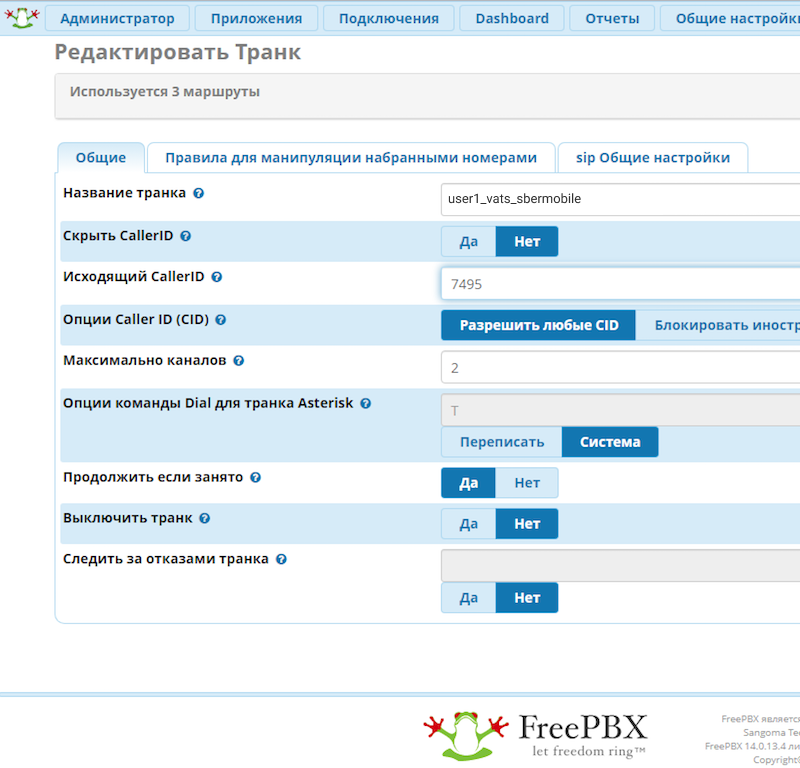
Task: Open help for Опции команды Dial
Action: click(365, 403)
